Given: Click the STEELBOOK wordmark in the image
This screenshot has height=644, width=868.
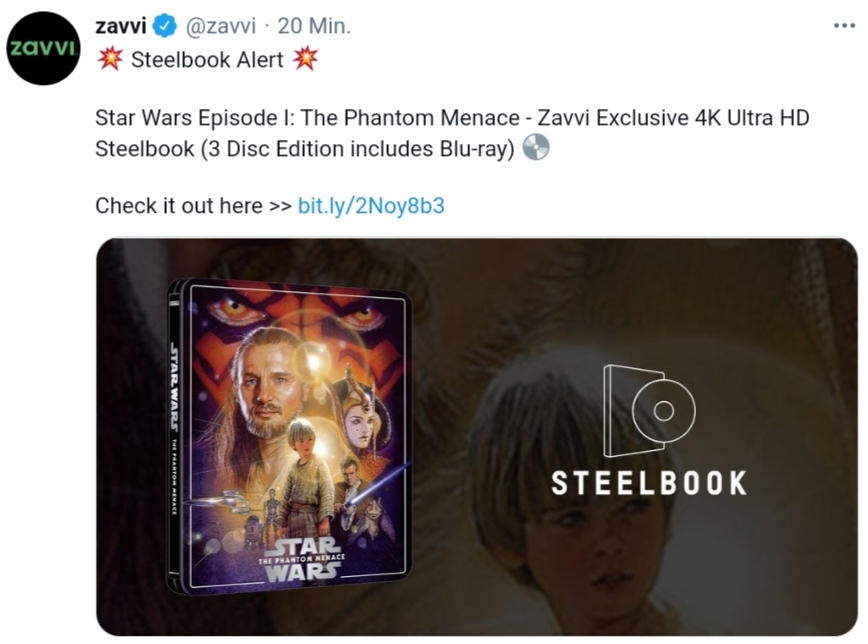Looking at the screenshot, I should (649, 483).
